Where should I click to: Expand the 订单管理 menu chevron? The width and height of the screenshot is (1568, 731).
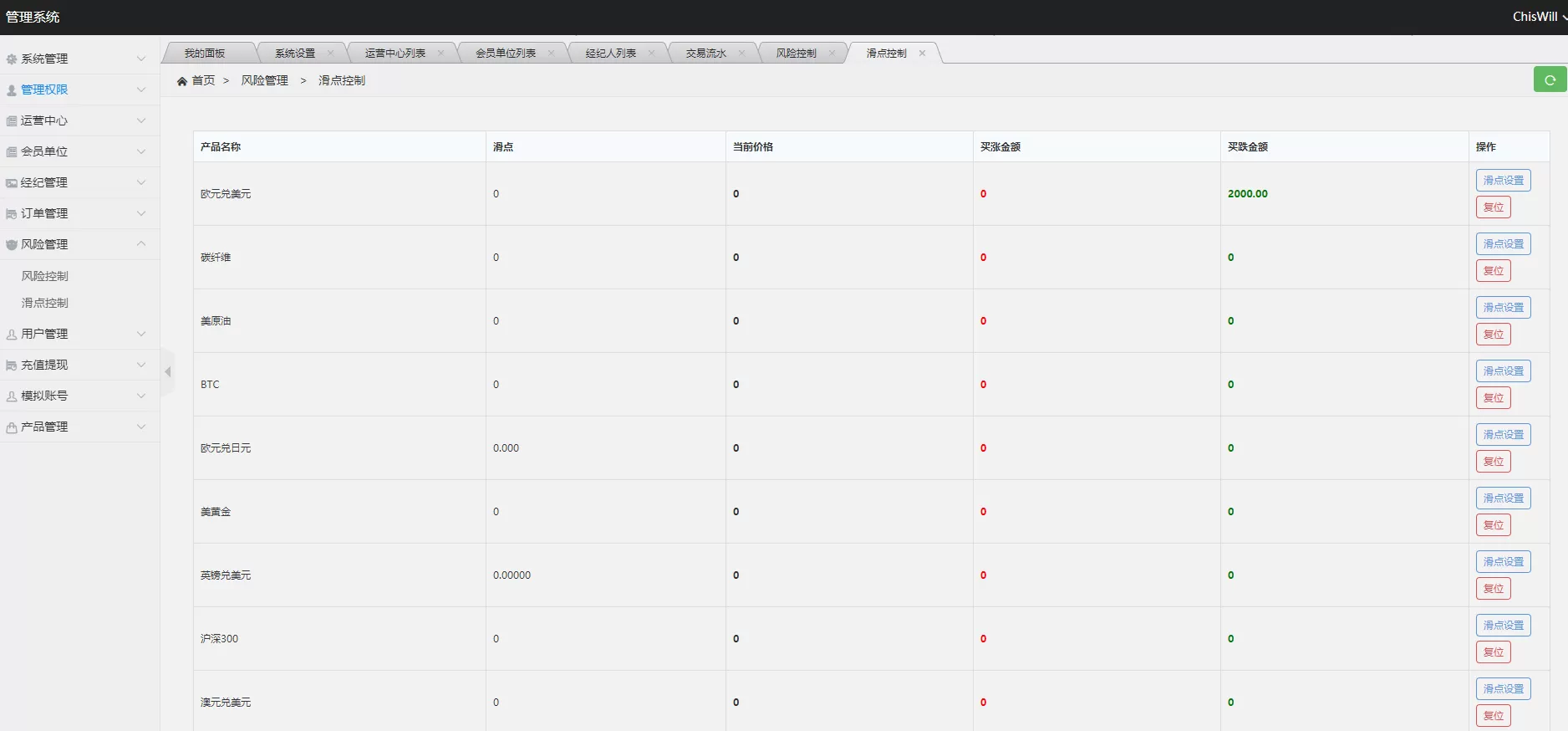pyautogui.click(x=141, y=213)
